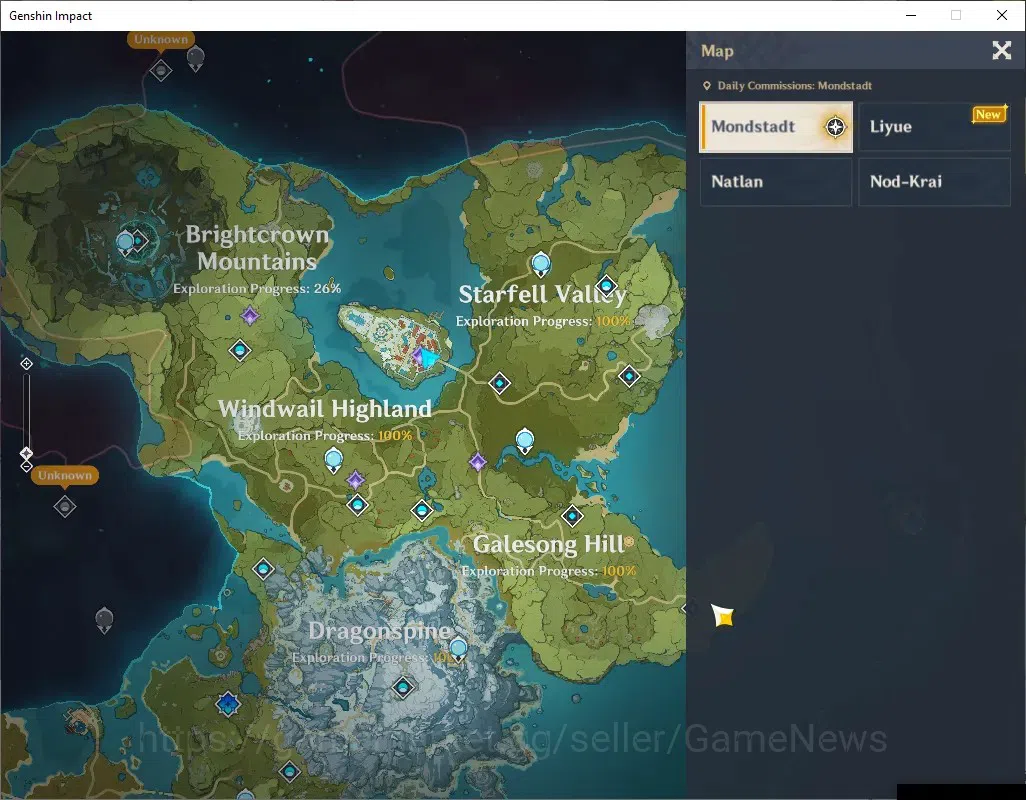
Task: Close the Map panel with X
Action: [1002, 50]
